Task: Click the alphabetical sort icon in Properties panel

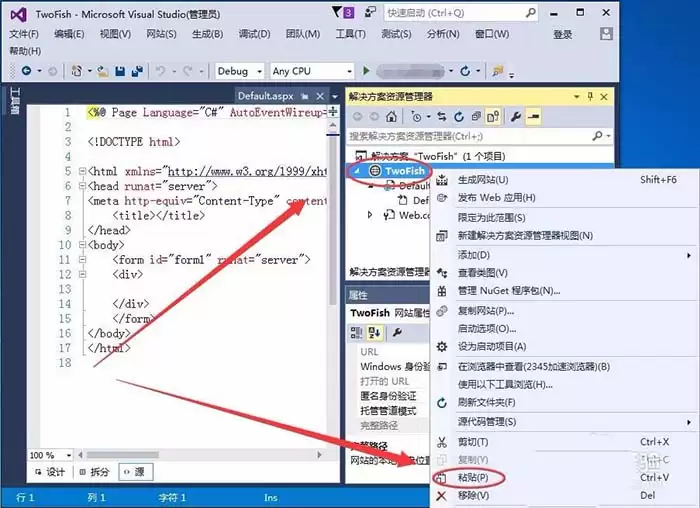Action: (374, 333)
